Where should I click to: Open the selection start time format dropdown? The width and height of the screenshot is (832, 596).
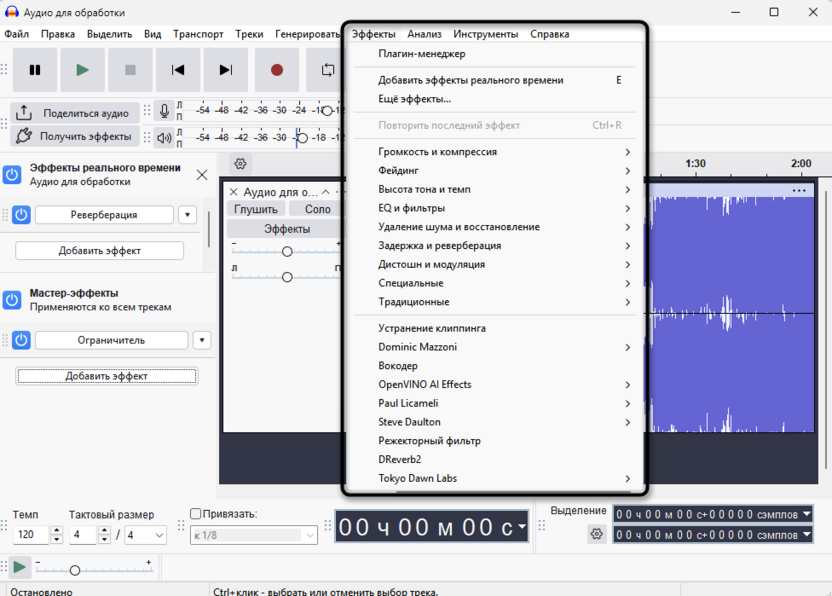807,514
